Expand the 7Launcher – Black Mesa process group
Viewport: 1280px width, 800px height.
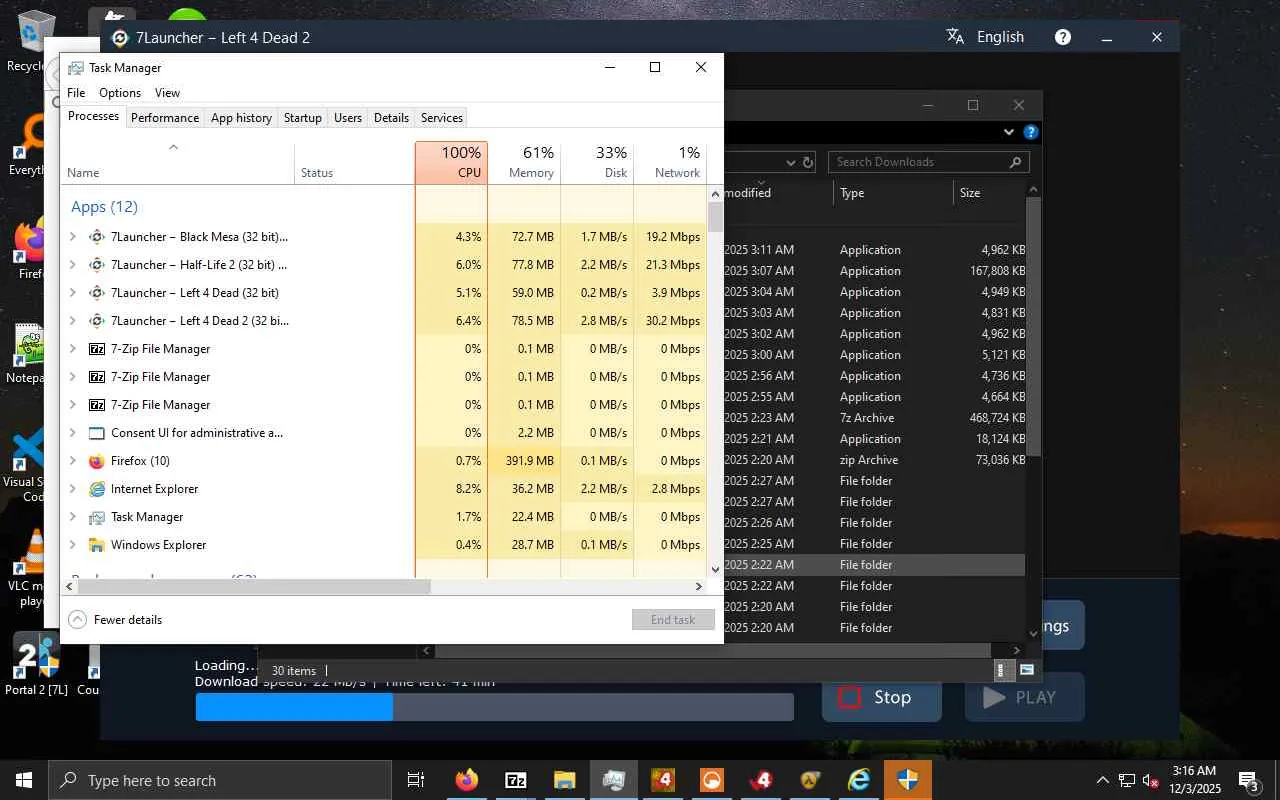73,237
